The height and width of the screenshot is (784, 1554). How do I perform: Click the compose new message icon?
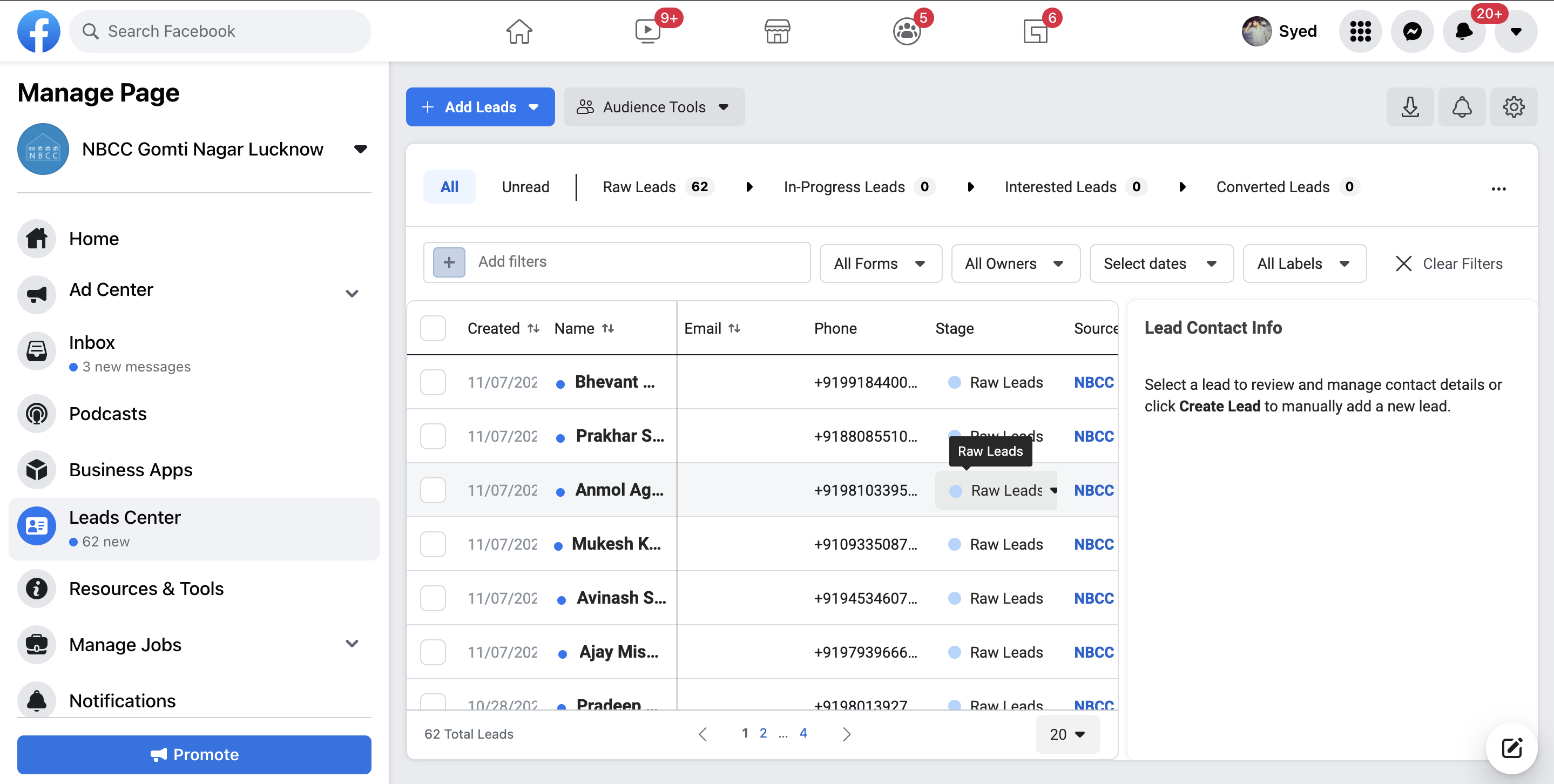coord(1511,748)
